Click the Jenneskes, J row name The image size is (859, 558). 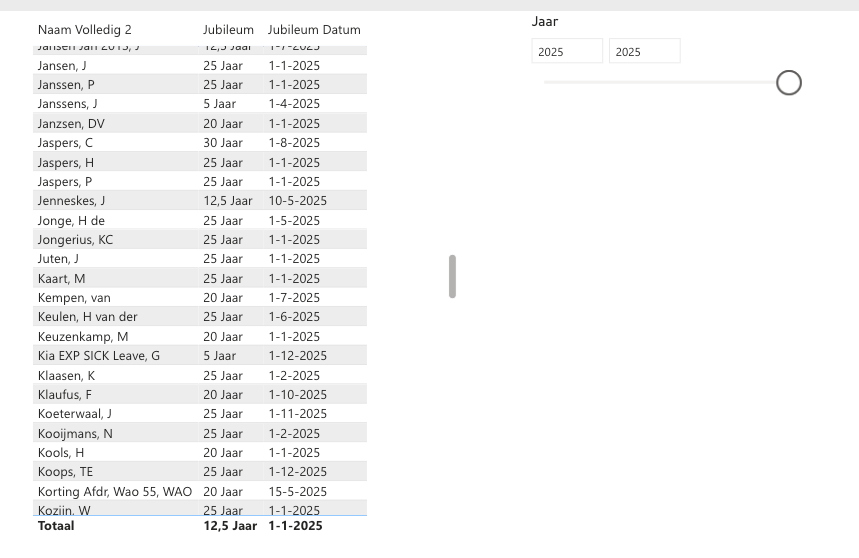coord(71,201)
